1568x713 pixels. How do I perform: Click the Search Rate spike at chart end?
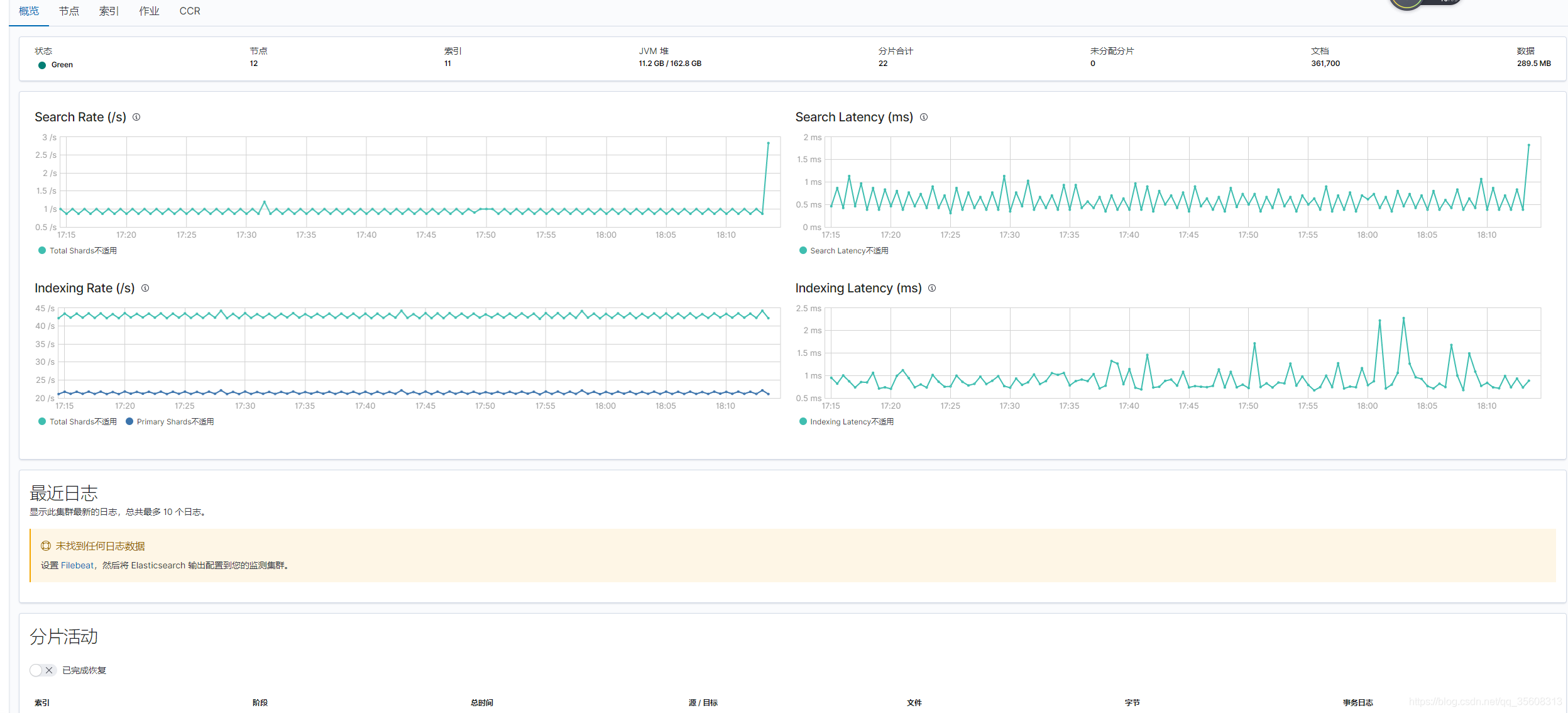768,143
